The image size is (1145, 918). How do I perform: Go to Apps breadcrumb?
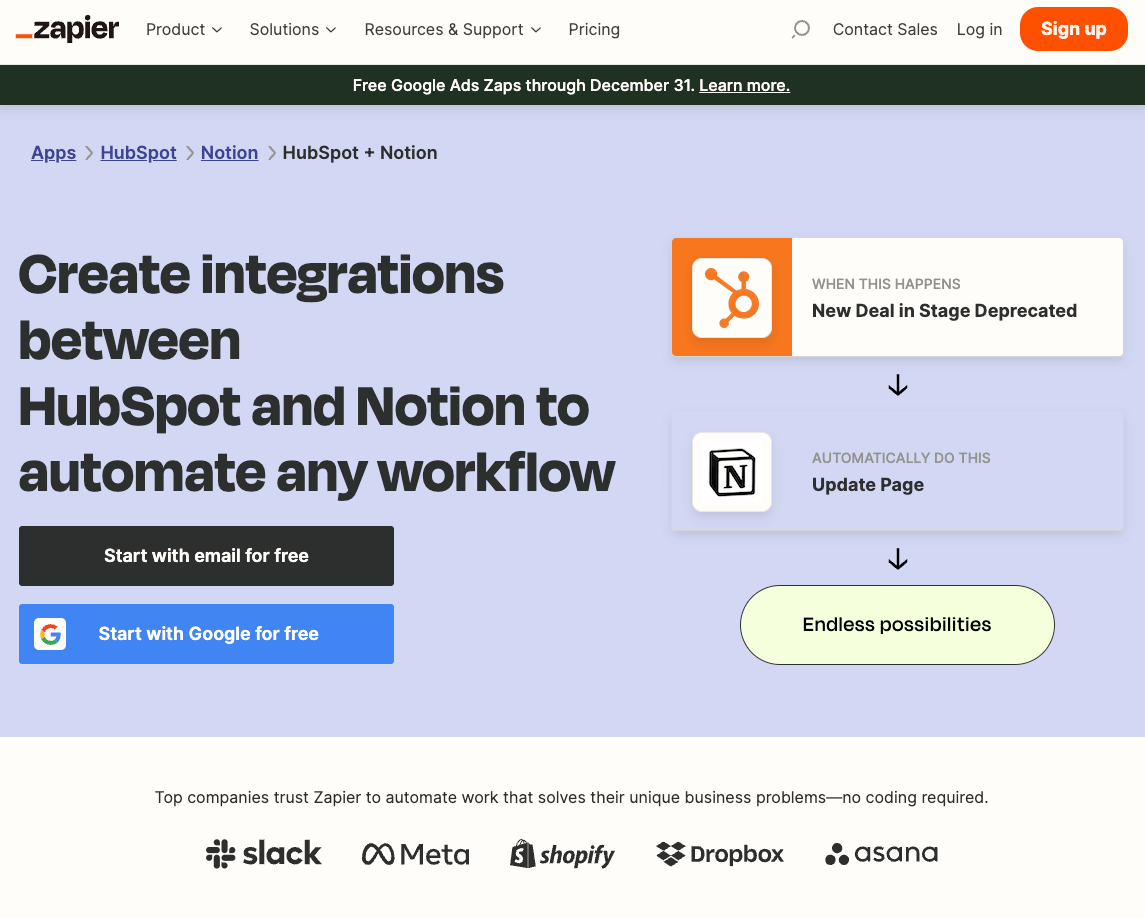(x=53, y=153)
